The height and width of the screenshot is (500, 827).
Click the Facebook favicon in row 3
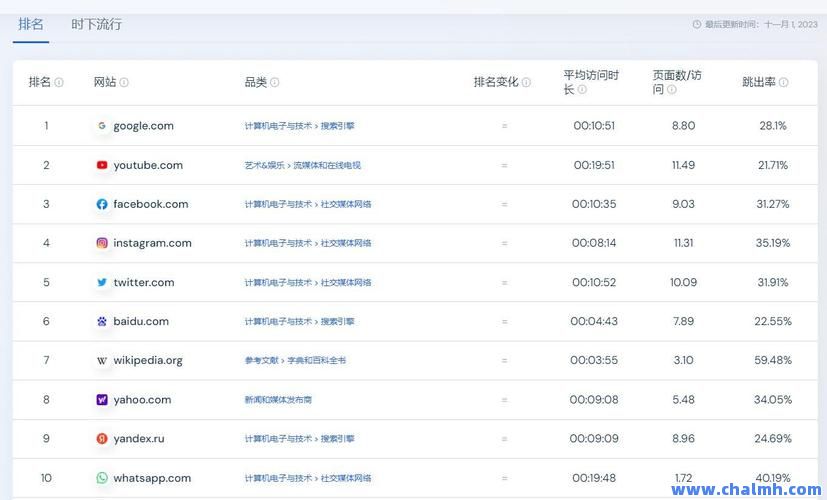(x=102, y=204)
